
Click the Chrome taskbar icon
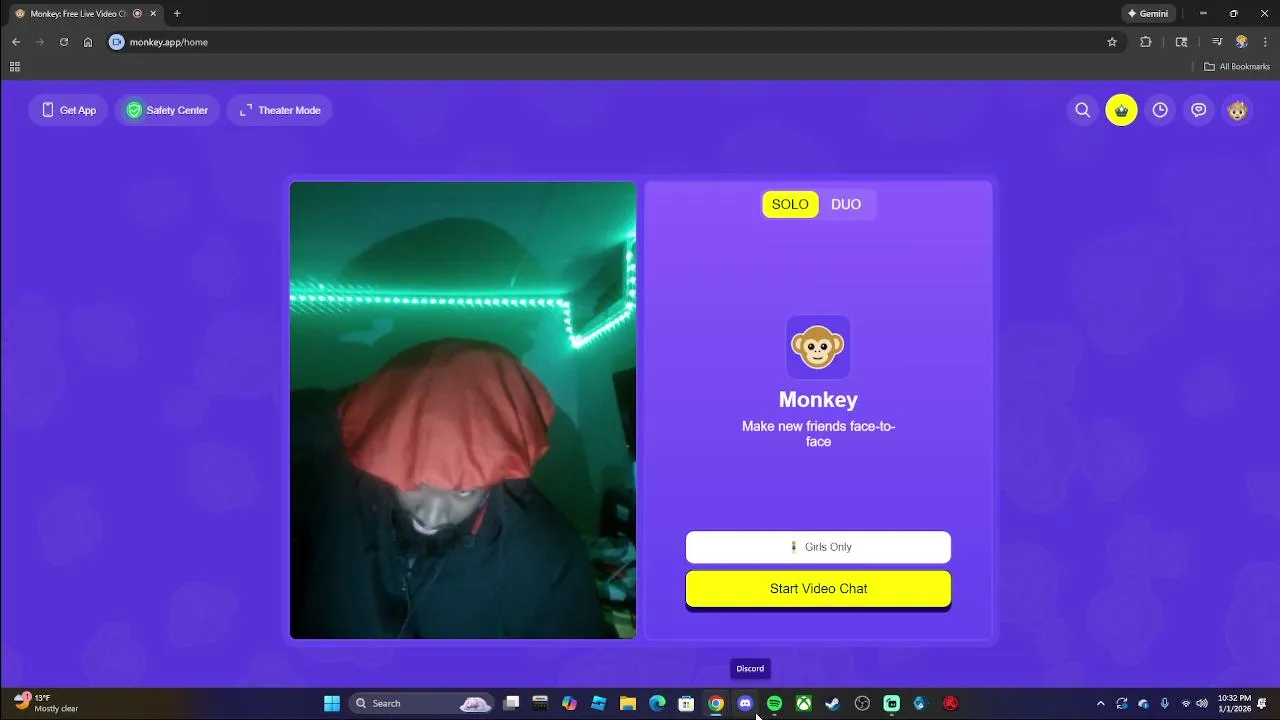click(x=716, y=703)
